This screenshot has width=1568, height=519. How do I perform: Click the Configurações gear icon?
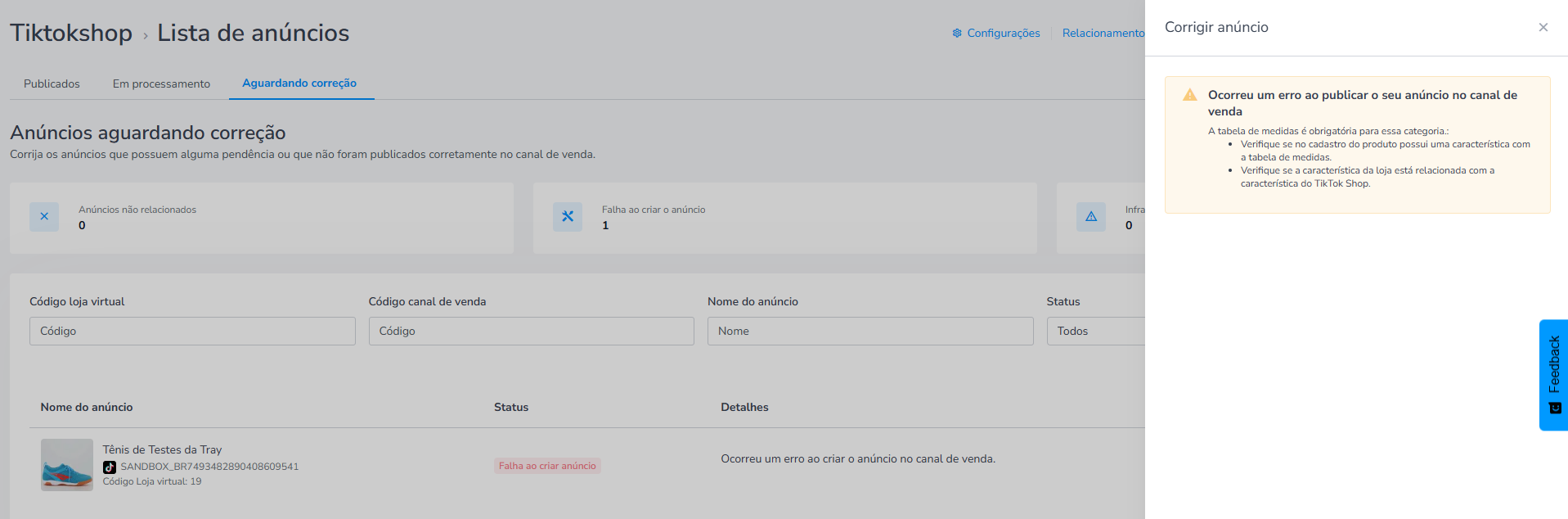[x=957, y=33]
